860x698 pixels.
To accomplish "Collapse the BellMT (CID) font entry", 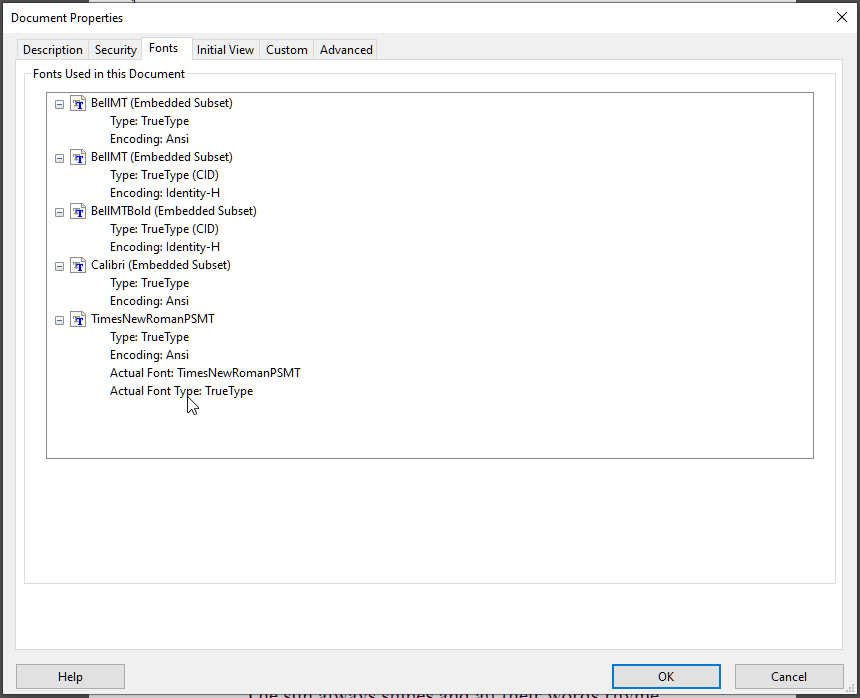I will [x=59, y=157].
